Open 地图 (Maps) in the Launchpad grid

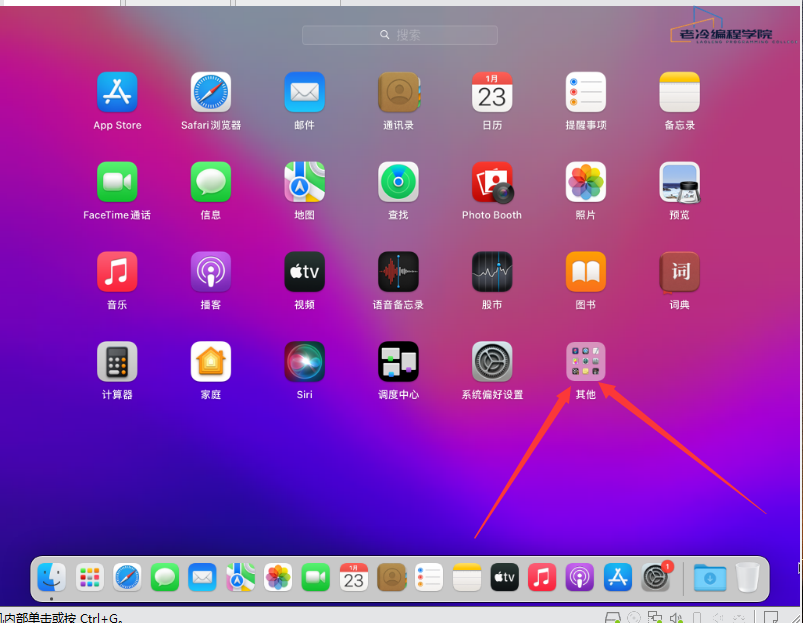pos(305,182)
